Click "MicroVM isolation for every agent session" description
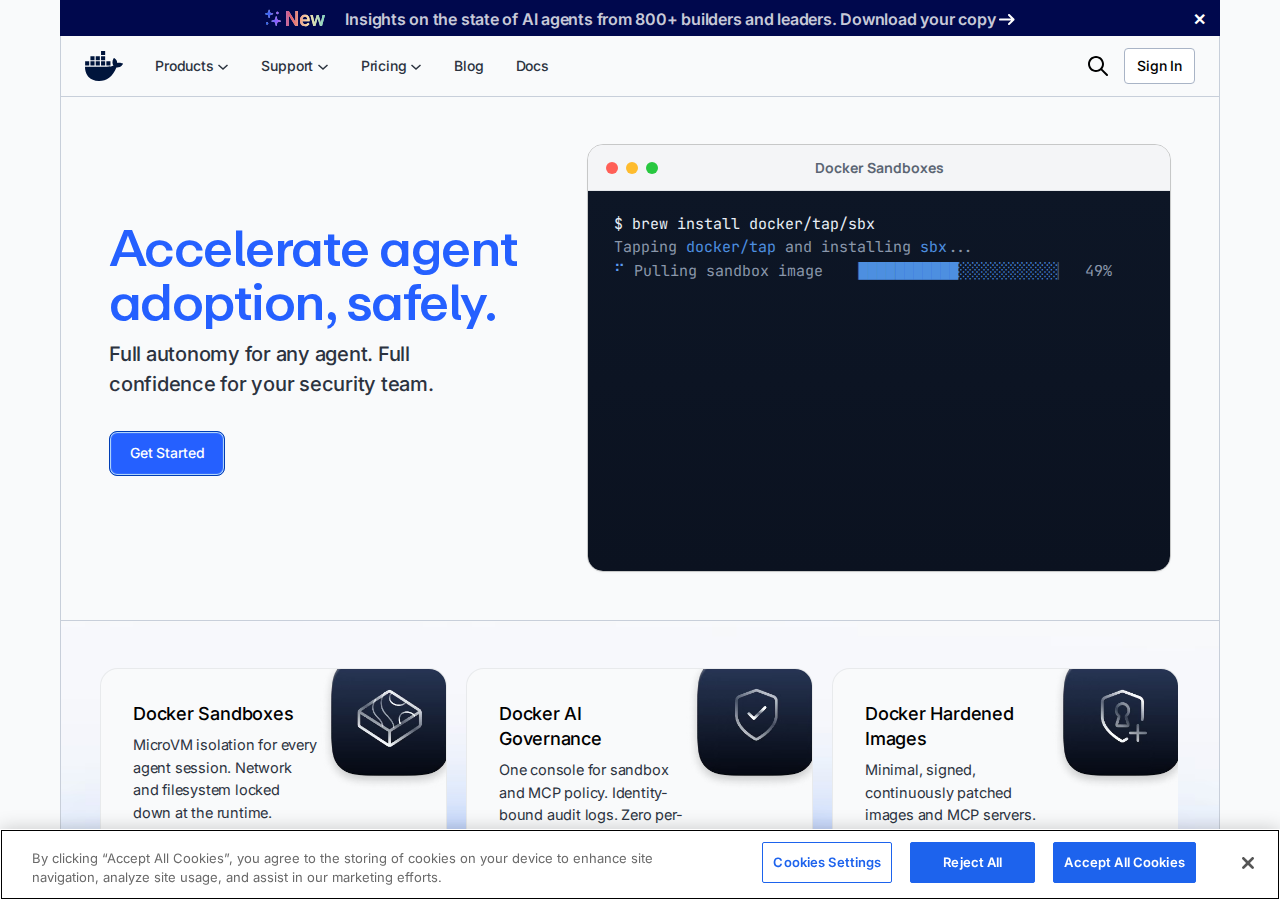The image size is (1280, 900). click(x=225, y=779)
